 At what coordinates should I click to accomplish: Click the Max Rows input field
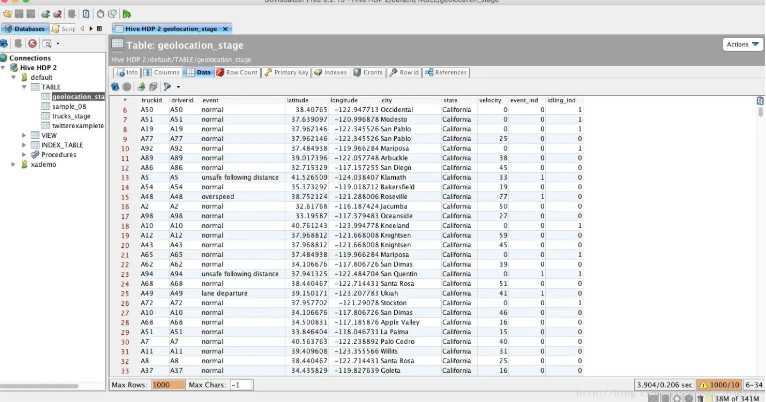(x=168, y=385)
